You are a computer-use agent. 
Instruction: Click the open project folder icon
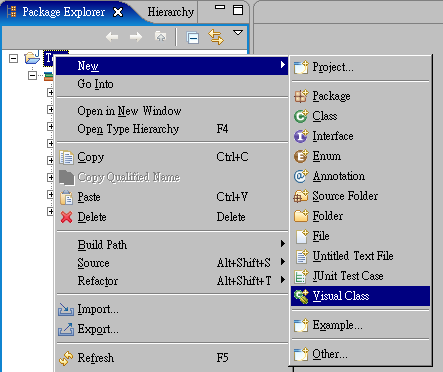click(x=32, y=57)
